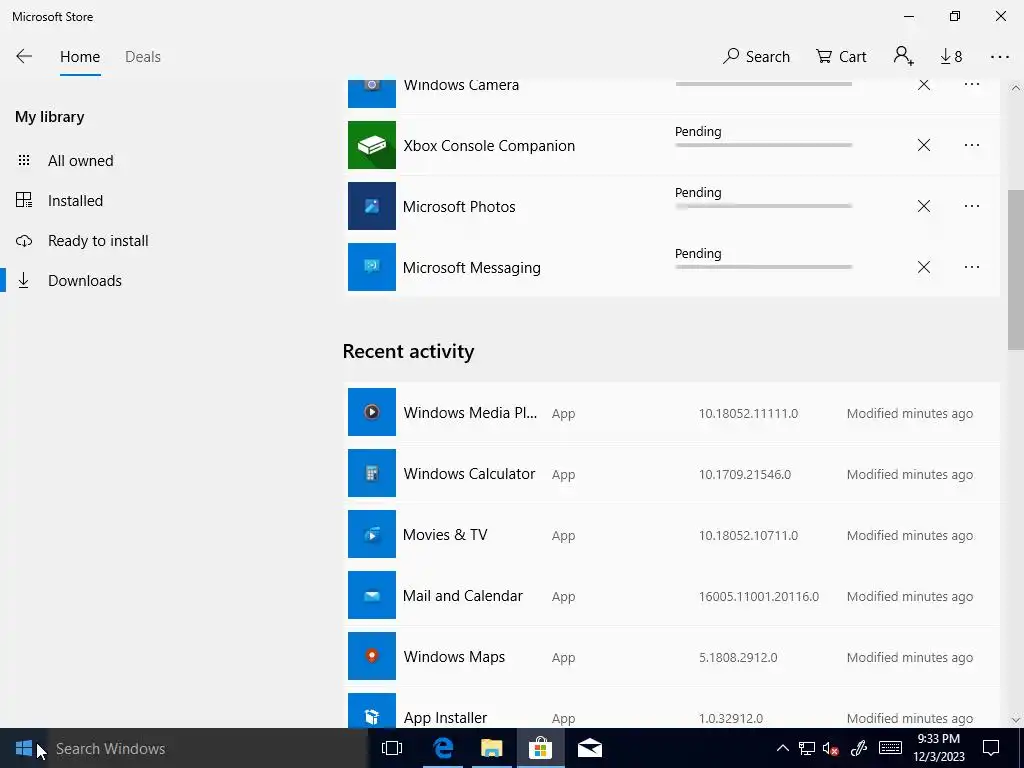This screenshot has height=768, width=1024.
Task: Click the Movies & TV name text
Action: click(x=445, y=535)
